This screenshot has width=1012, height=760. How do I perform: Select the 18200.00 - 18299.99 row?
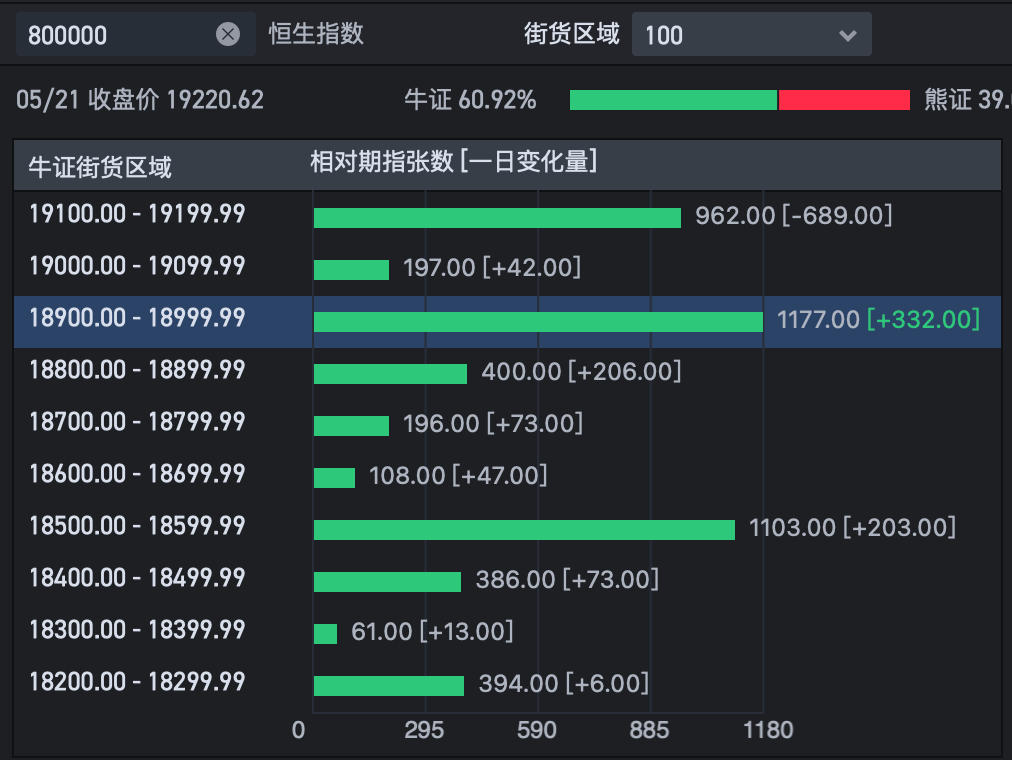pyautogui.click(x=137, y=682)
